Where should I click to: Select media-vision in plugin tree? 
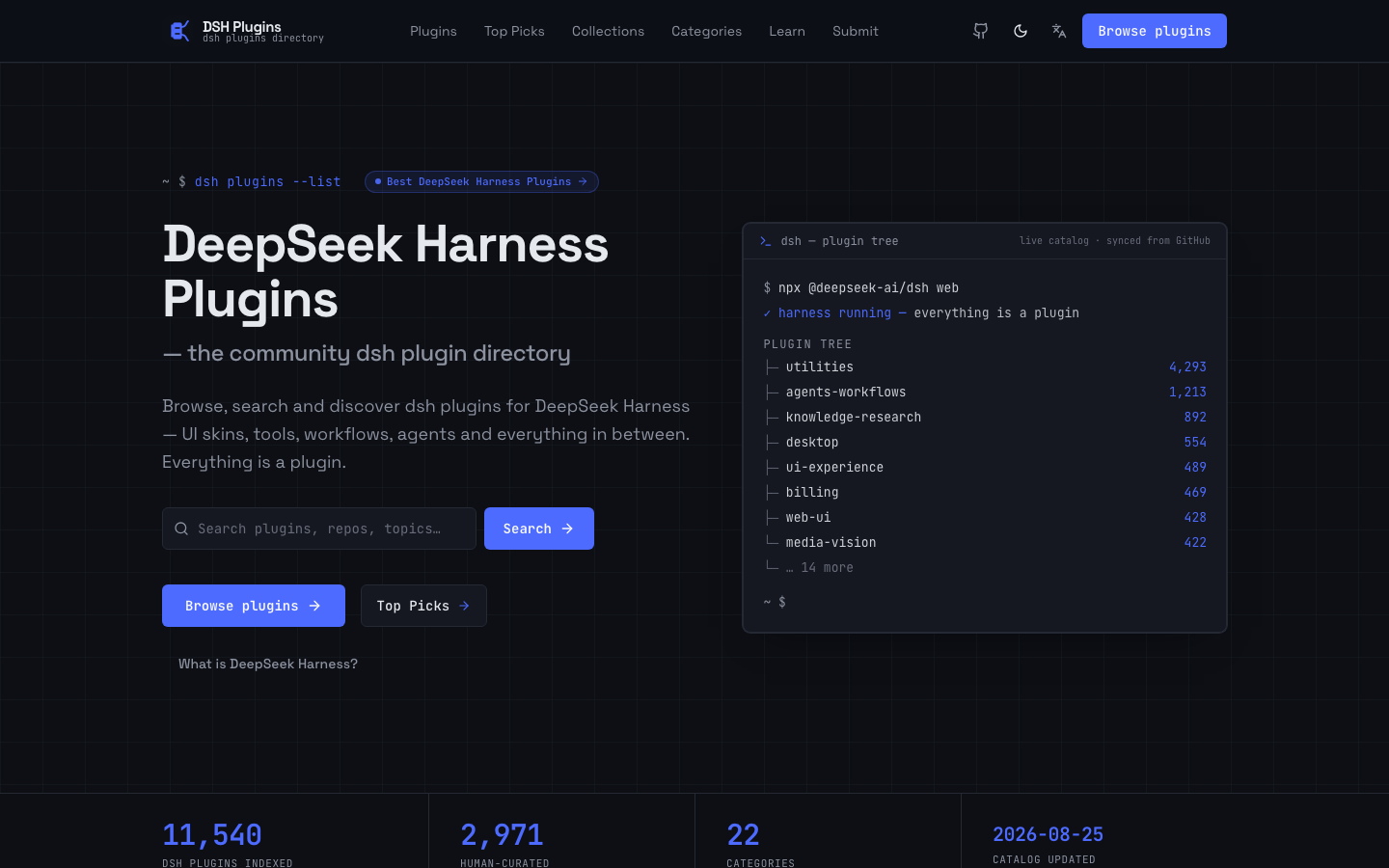click(x=985, y=542)
